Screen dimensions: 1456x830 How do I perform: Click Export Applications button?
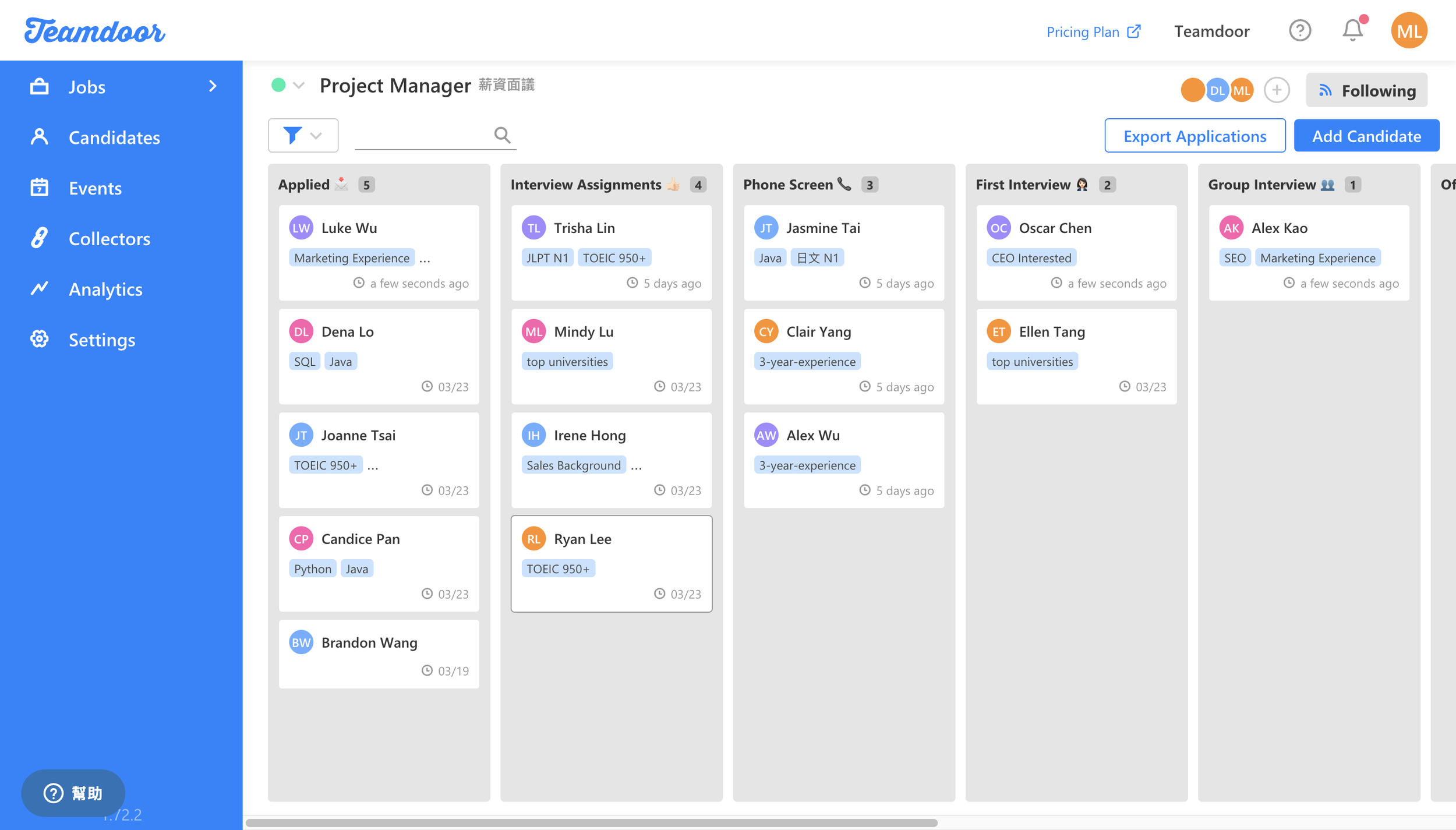1195,136
